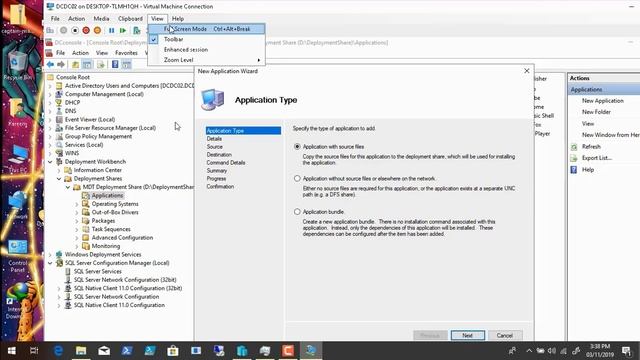The width and height of the screenshot is (640, 360).
Task: Click the orange Save VM state icon
Action: (98, 31)
